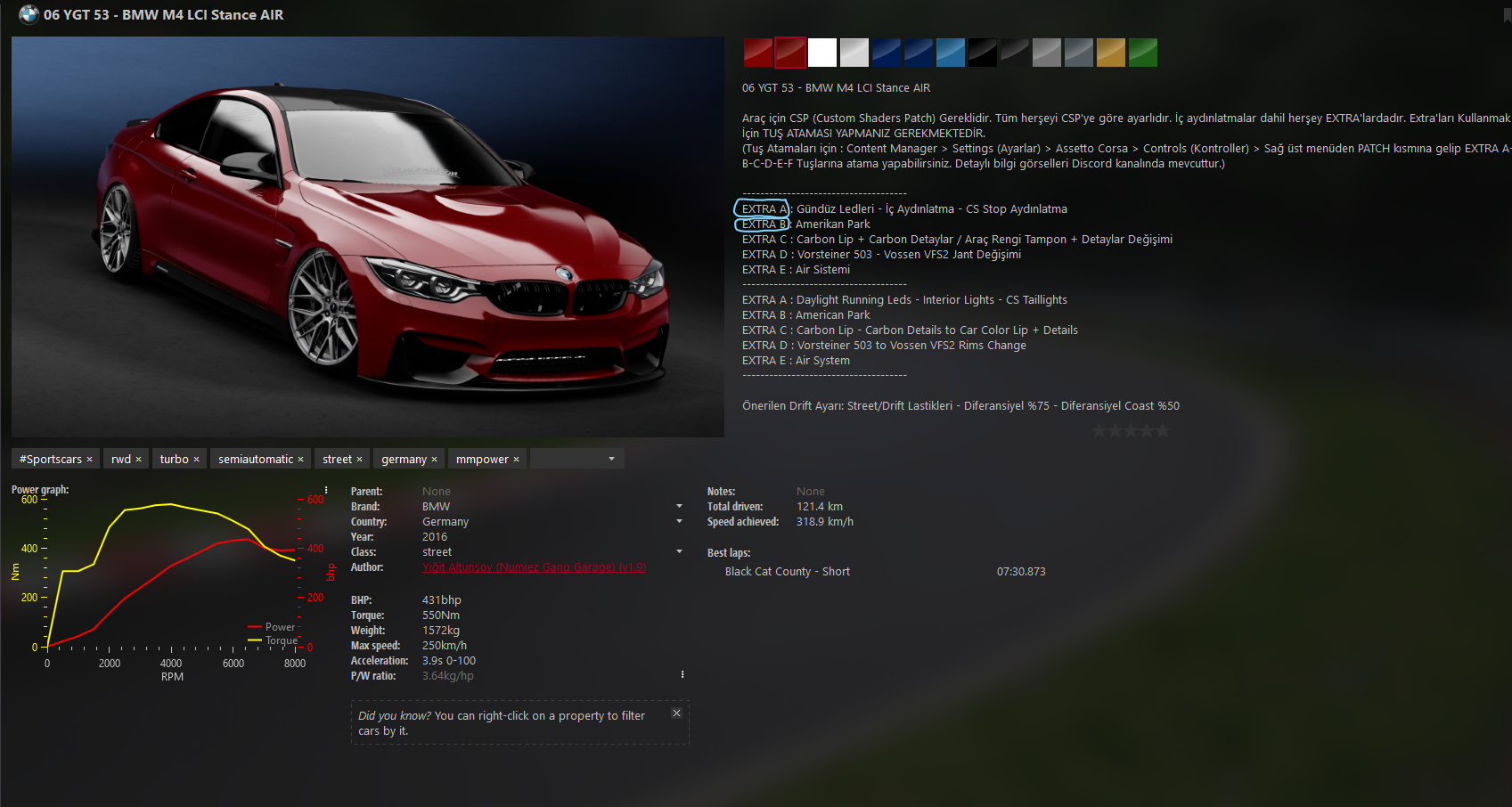Click the "EXTRA D : Vorsteiner 503 to Vossen" line
This screenshot has width=1512, height=807.
884,346
